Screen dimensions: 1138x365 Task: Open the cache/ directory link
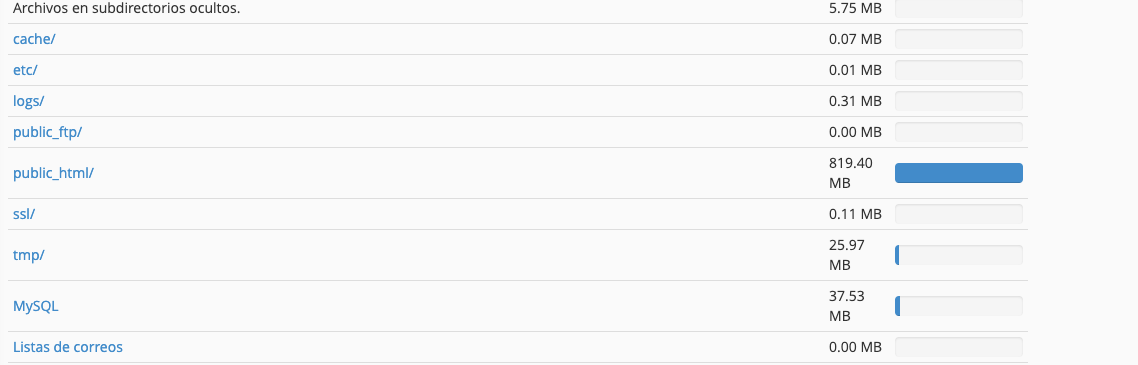click(34, 39)
